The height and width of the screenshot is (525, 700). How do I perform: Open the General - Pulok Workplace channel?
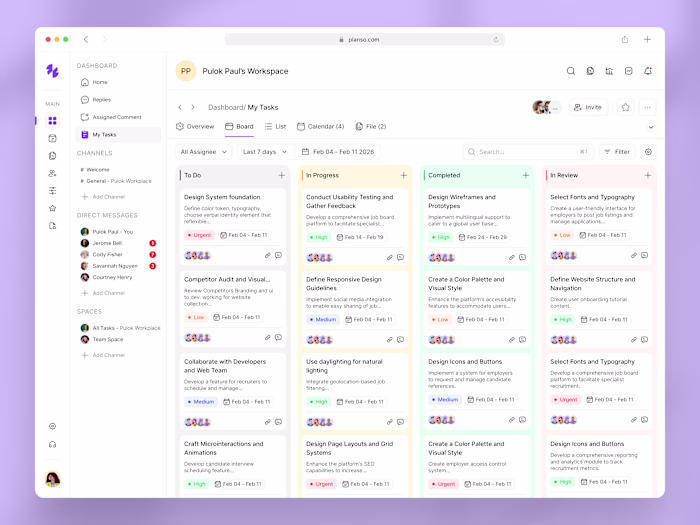(x=116, y=181)
